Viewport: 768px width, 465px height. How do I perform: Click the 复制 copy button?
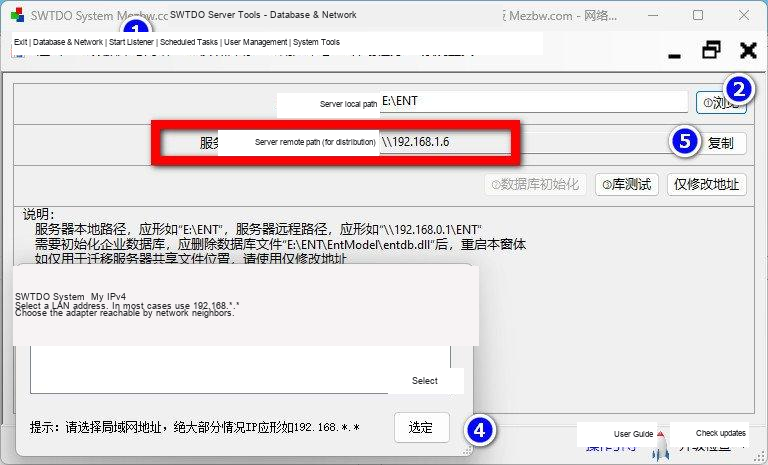pyautogui.click(x=720, y=143)
